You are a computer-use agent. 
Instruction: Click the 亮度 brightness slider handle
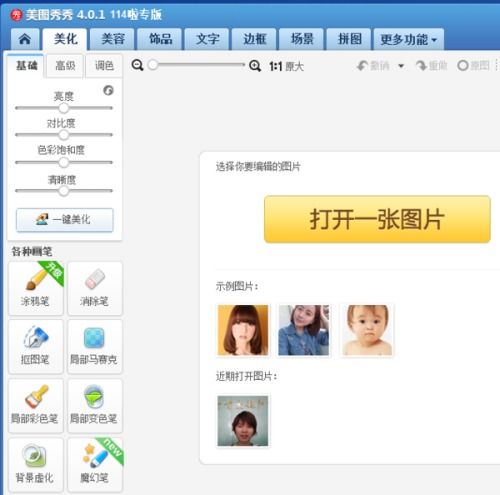(x=64, y=108)
